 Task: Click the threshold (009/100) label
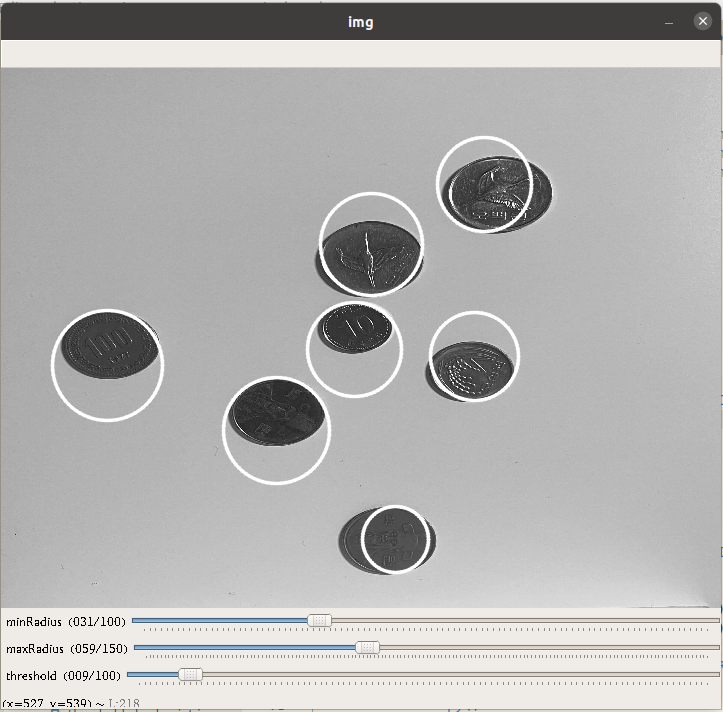click(x=63, y=676)
